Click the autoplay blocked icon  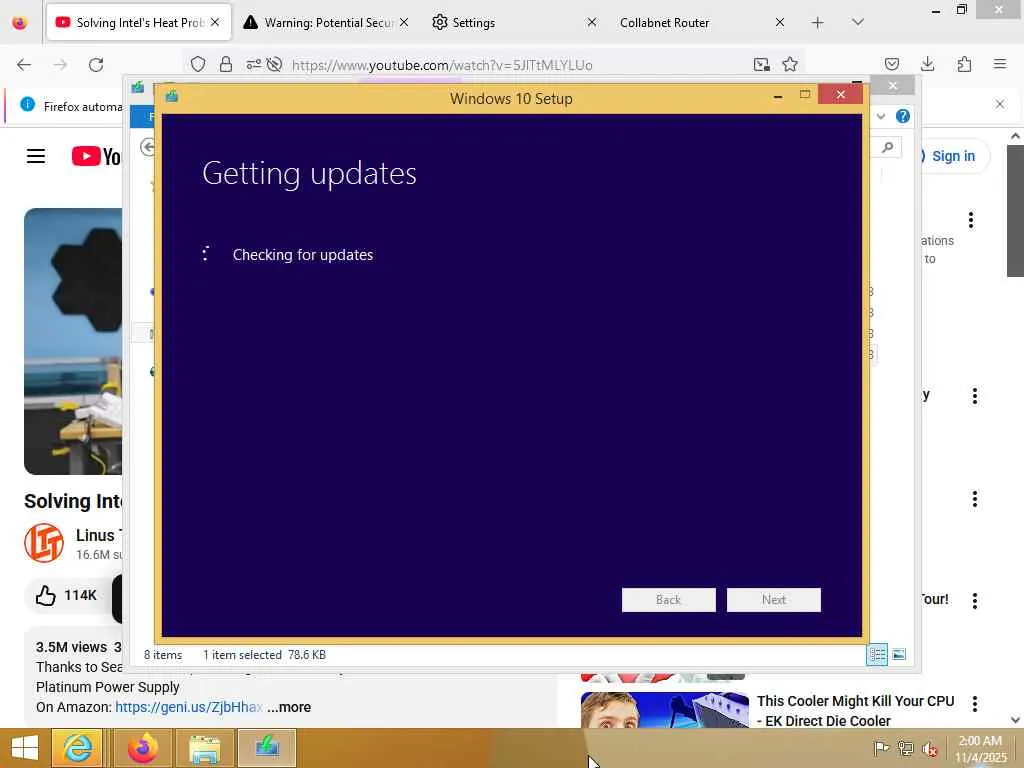pos(274,65)
